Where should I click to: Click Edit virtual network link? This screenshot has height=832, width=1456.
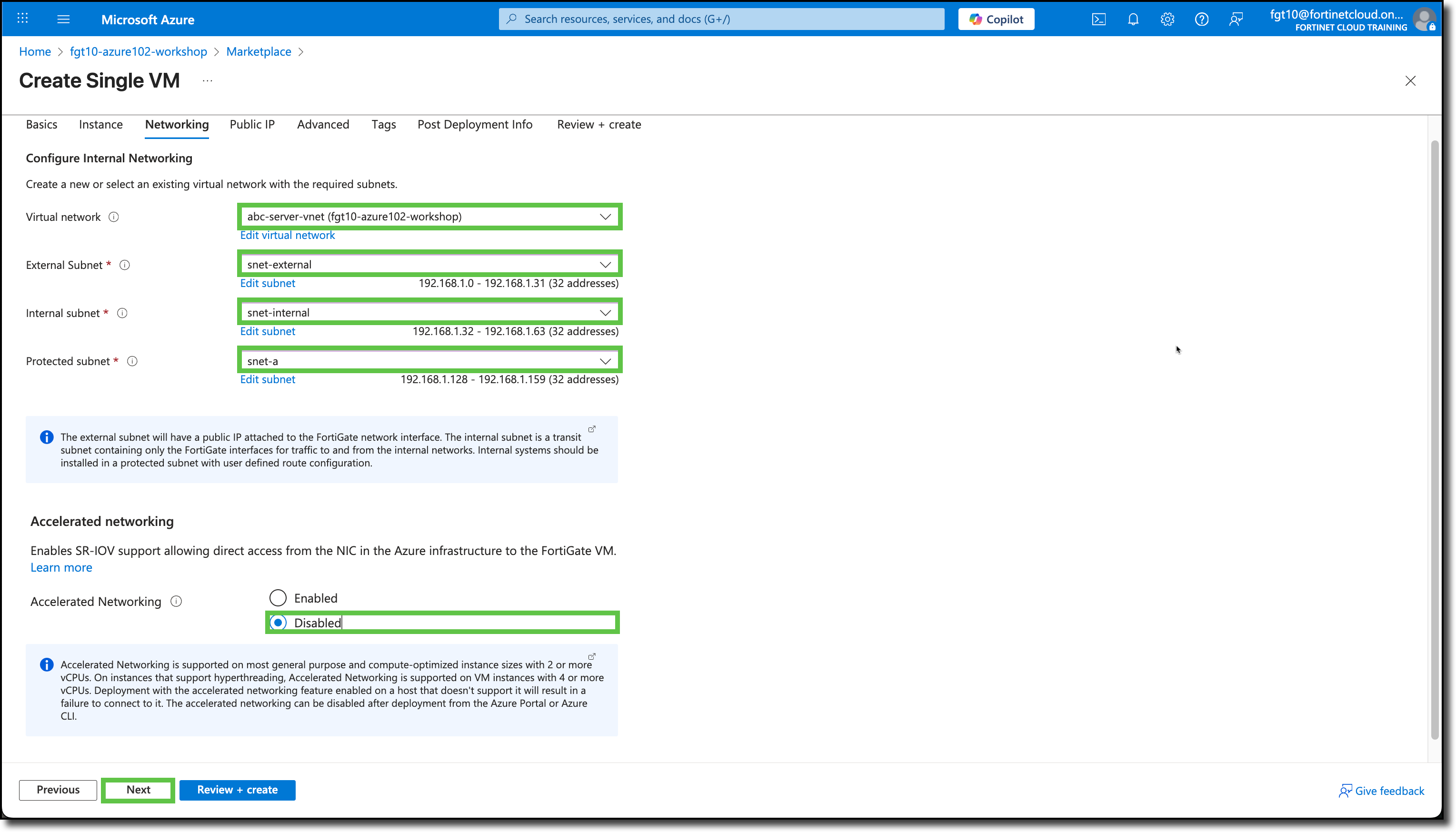(x=288, y=235)
